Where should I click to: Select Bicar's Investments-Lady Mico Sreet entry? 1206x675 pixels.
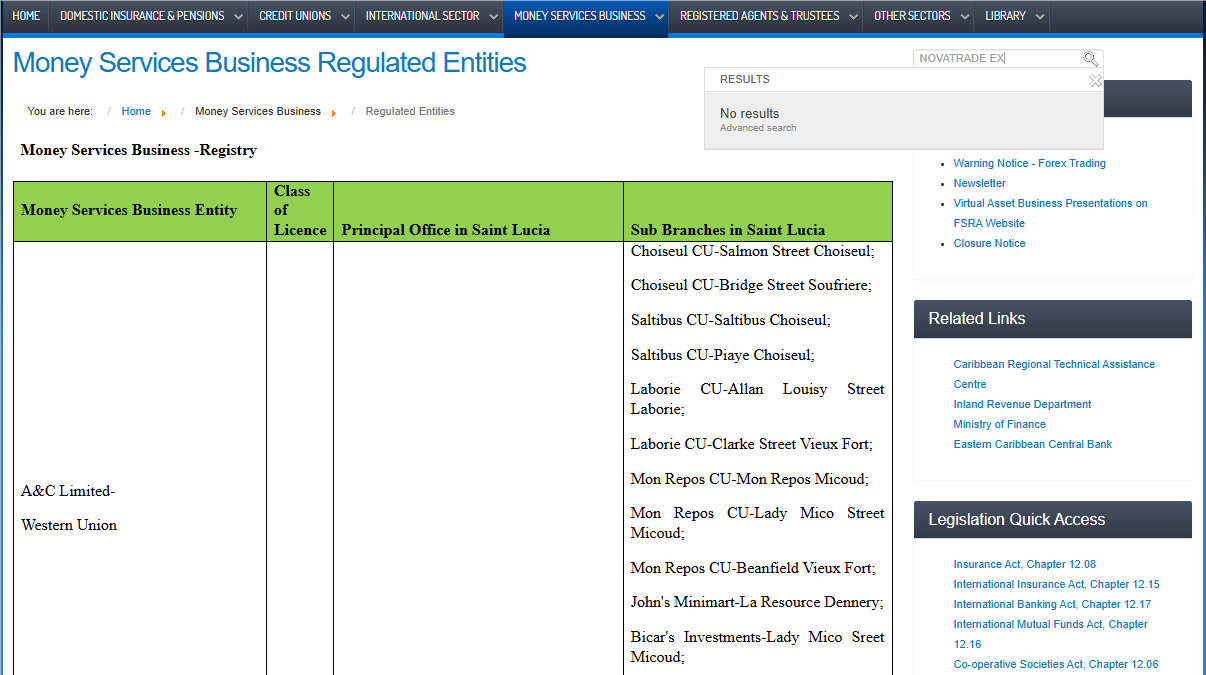pyautogui.click(x=758, y=647)
